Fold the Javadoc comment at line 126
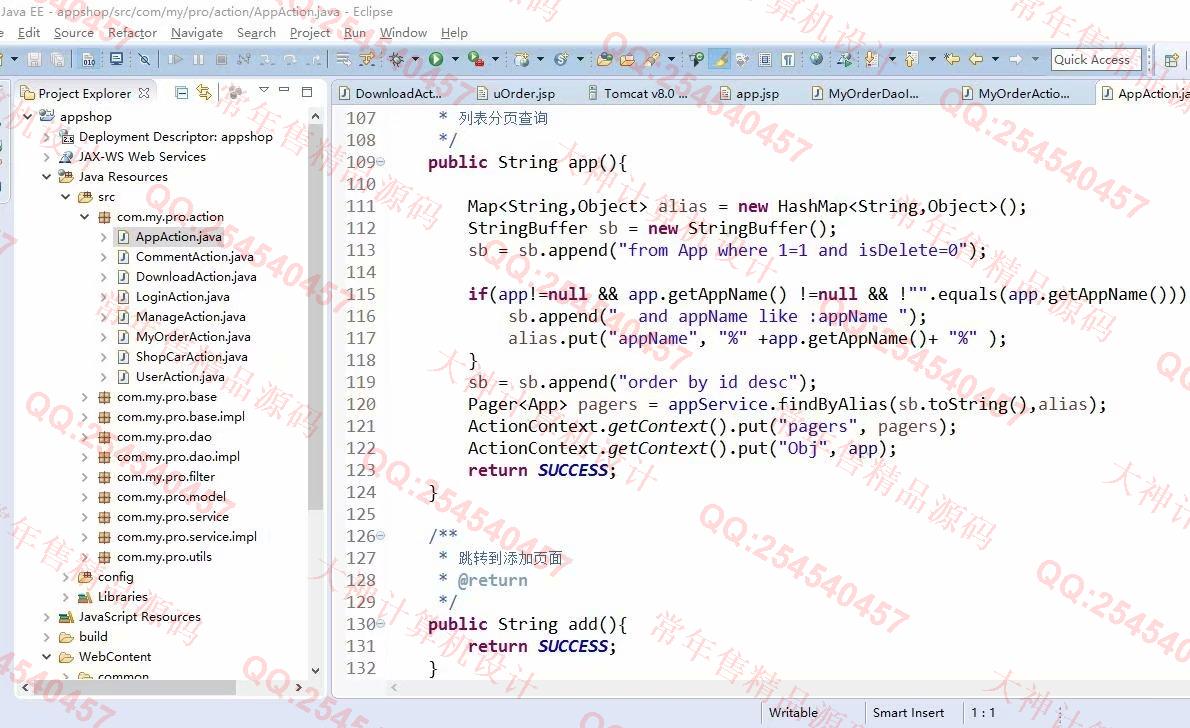 tap(381, 536)
